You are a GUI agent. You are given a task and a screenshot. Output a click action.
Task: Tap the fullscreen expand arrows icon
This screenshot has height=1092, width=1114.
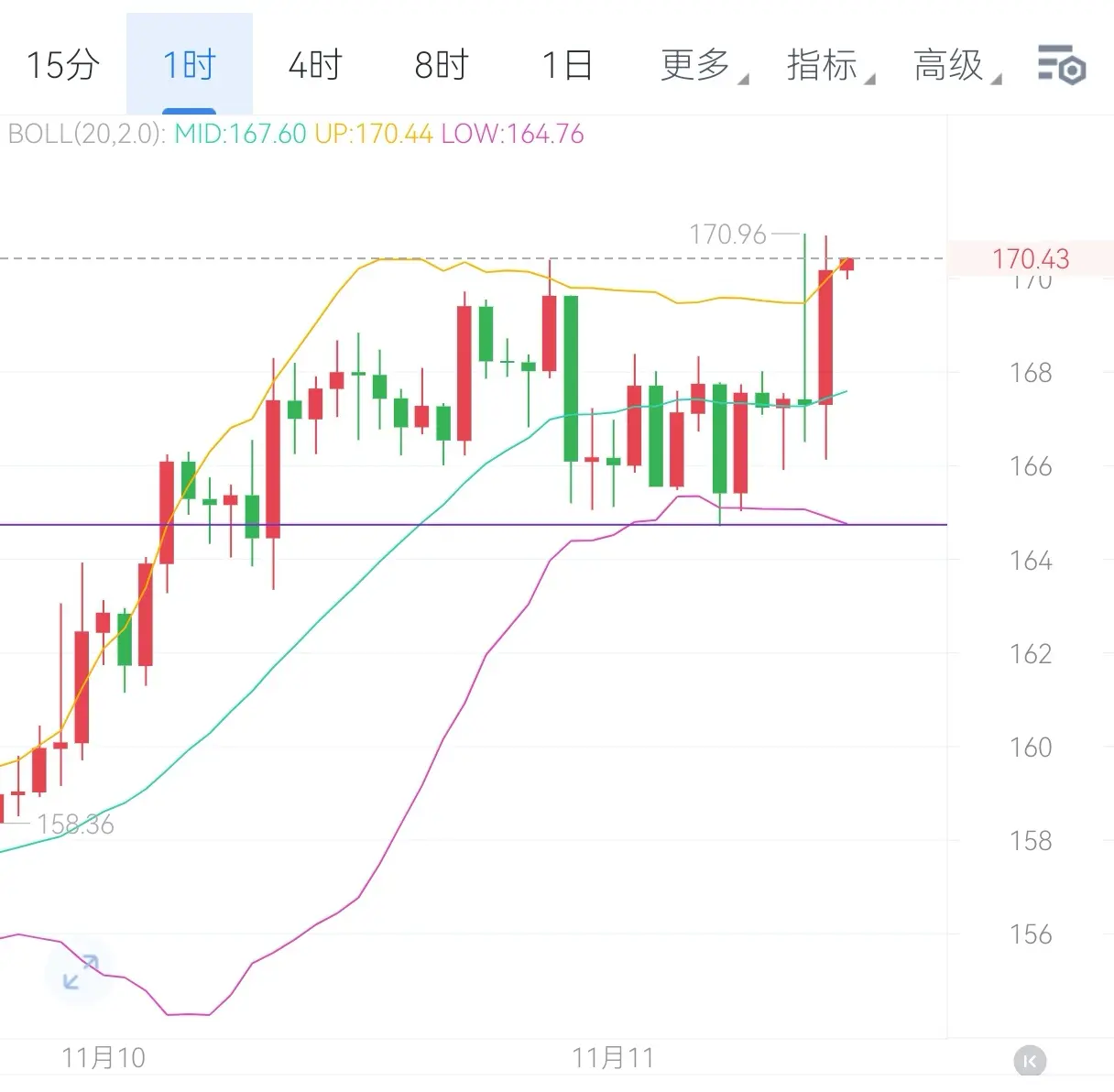pyautogui.click(x=81, y=972)
